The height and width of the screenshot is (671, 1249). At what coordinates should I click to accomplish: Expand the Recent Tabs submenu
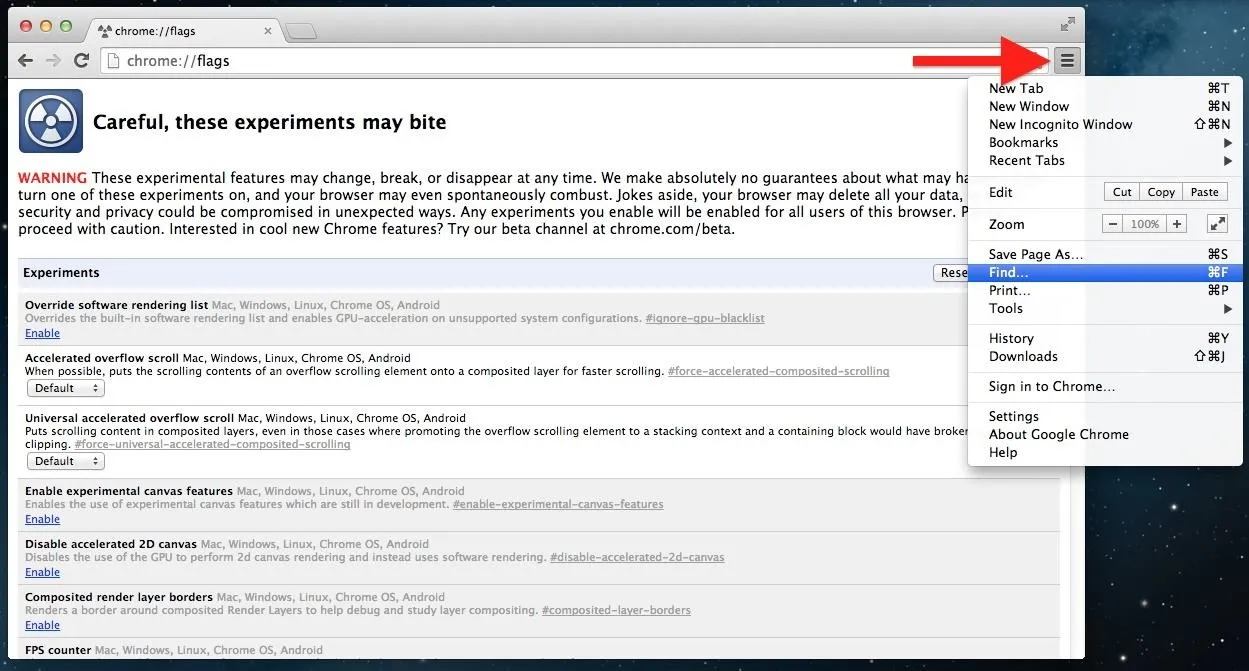click(1105, 161)
